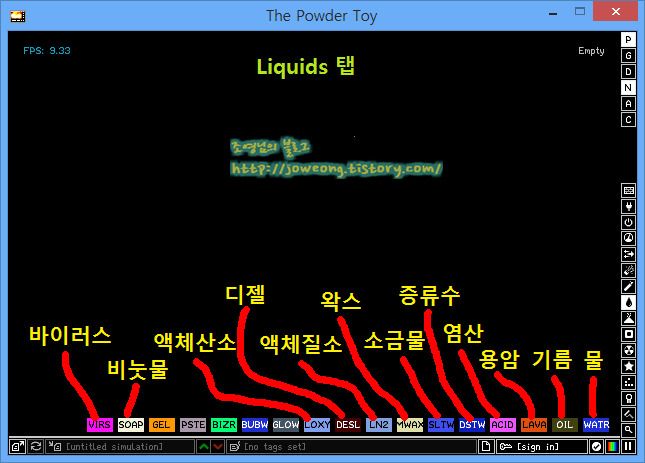Upvote the save with green arrow
Viewport: 645px width, 463px height.
point(204,446)
